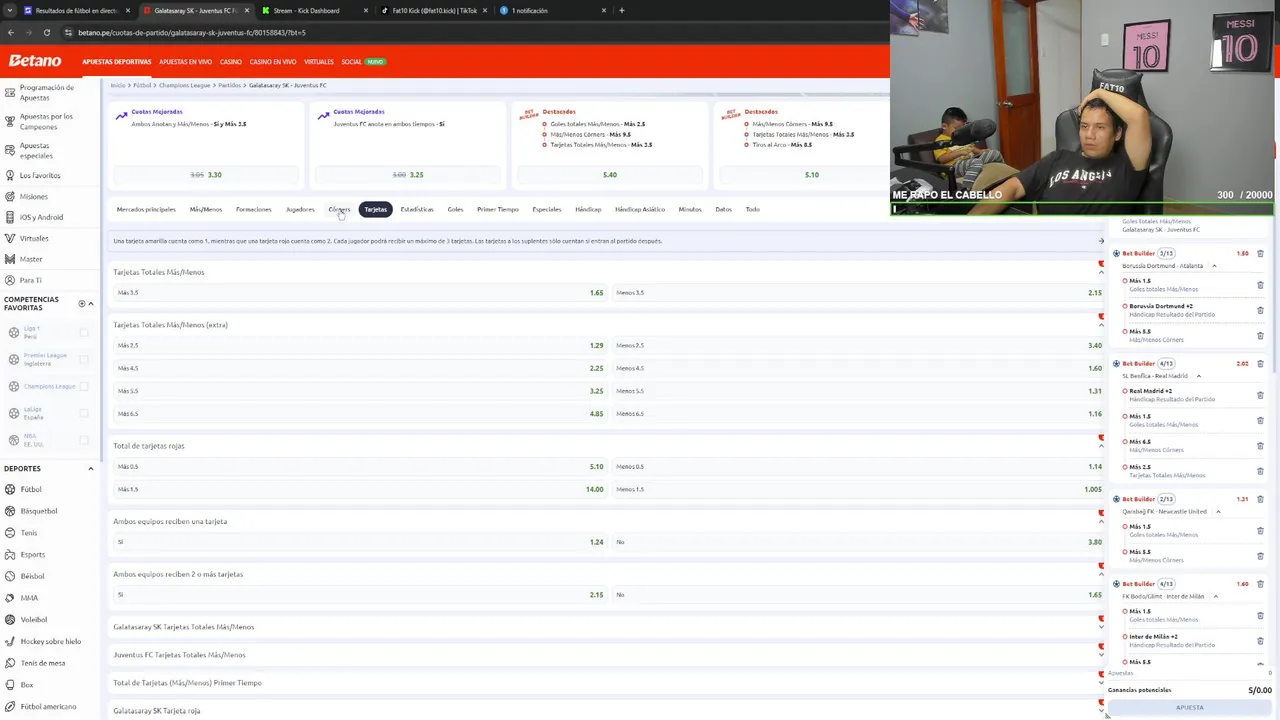Select boosted odds 3.30 Cuotas Mejoradas

(205, 175)
